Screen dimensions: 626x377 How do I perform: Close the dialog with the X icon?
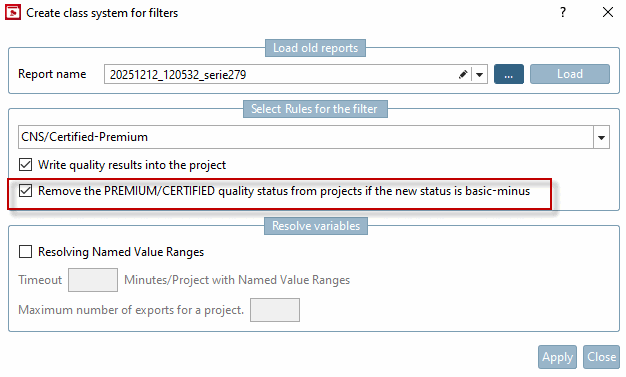(608, 12)
